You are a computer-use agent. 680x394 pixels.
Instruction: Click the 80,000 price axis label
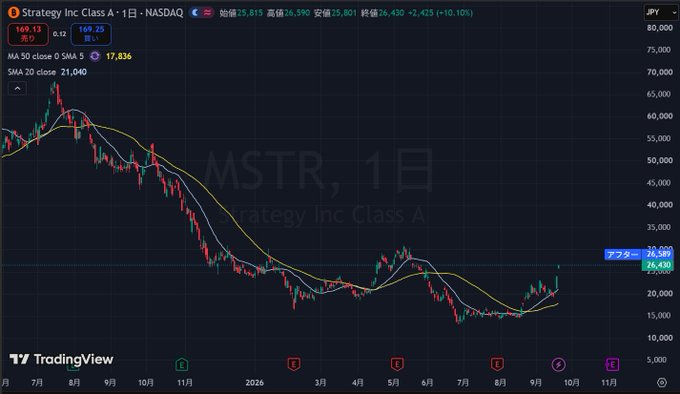(660, 28)
